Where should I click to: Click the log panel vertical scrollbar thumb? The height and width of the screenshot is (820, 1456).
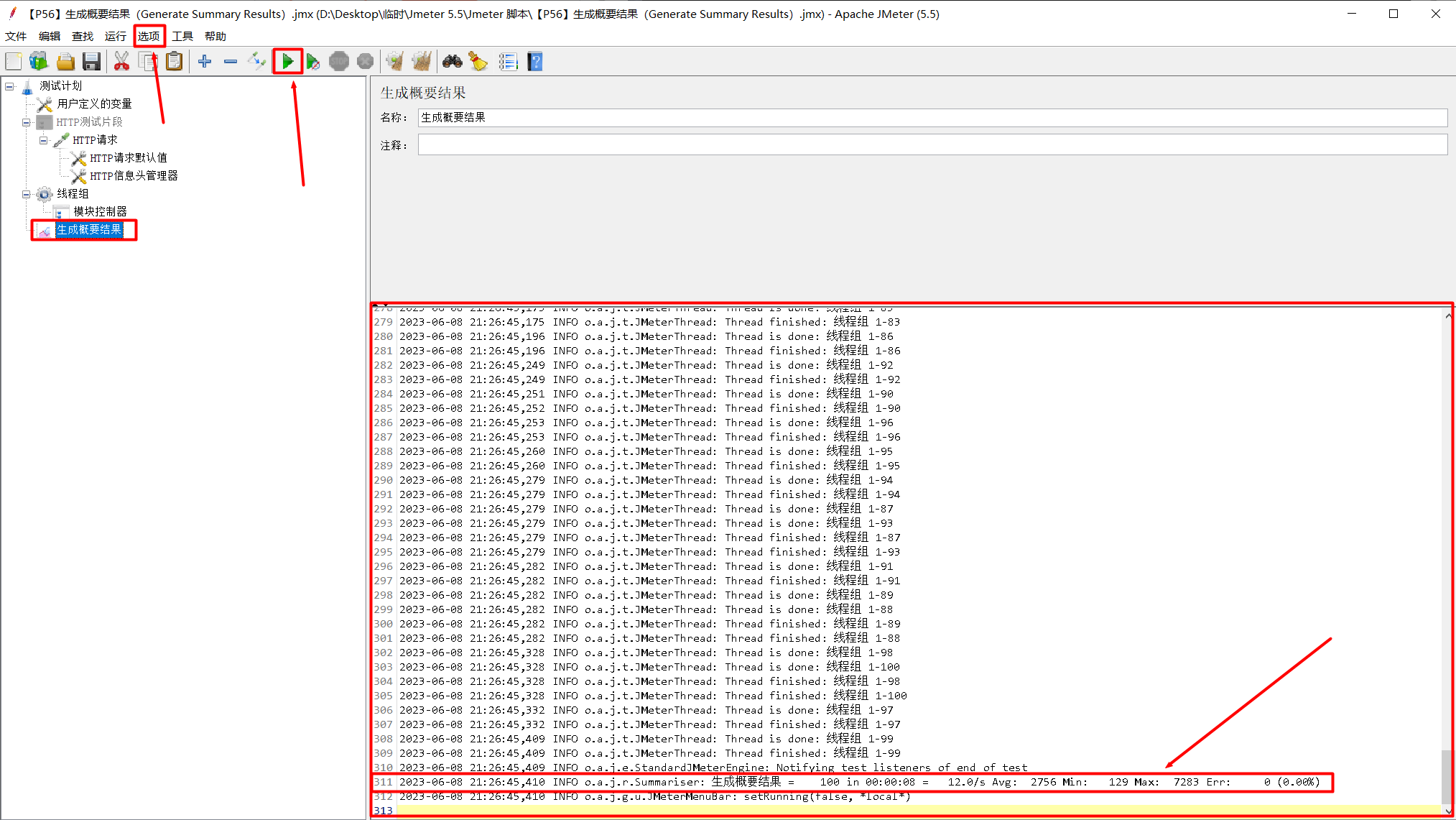1447,778
